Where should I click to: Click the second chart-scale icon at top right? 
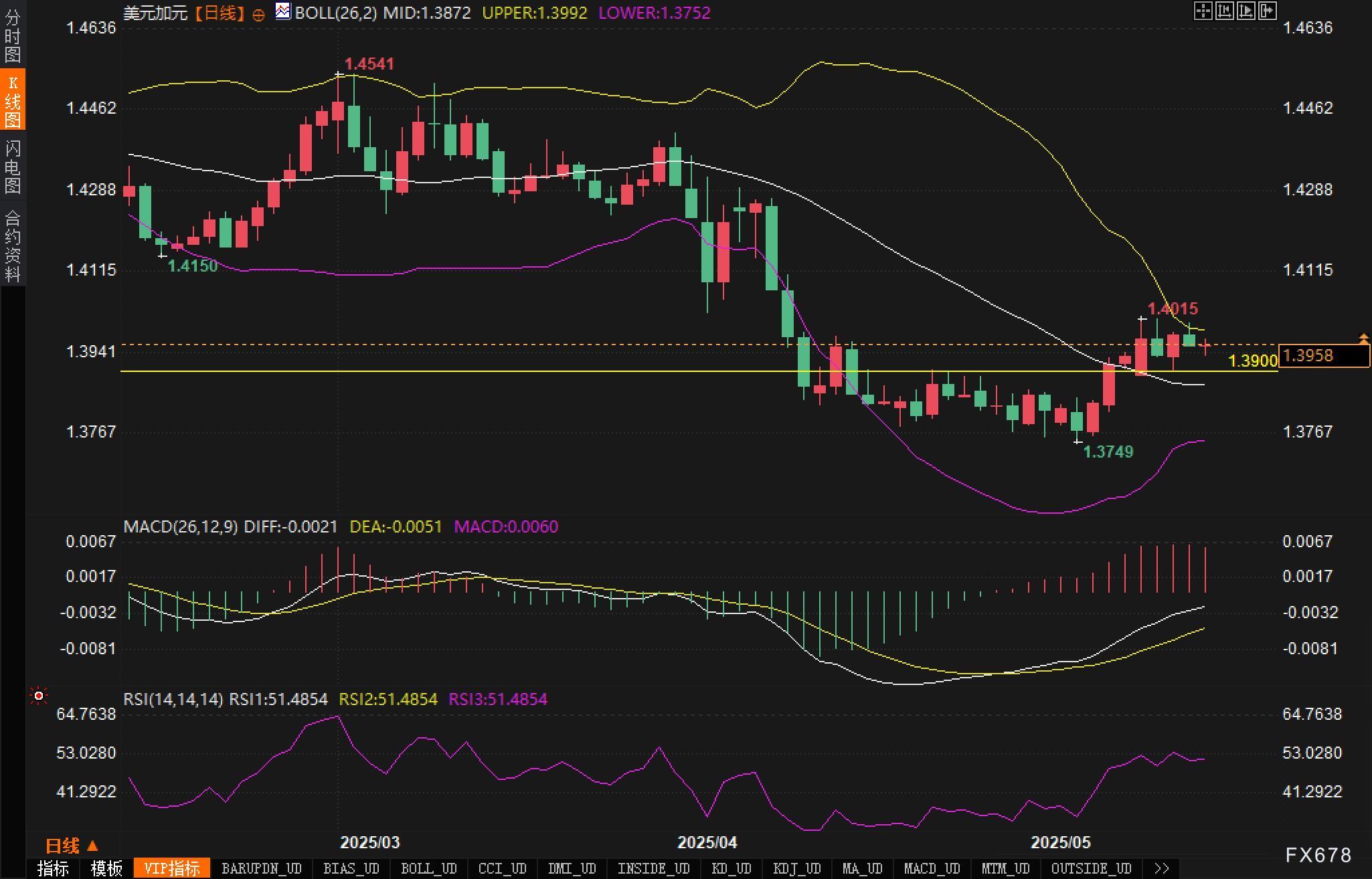[x=1224, y=11]
